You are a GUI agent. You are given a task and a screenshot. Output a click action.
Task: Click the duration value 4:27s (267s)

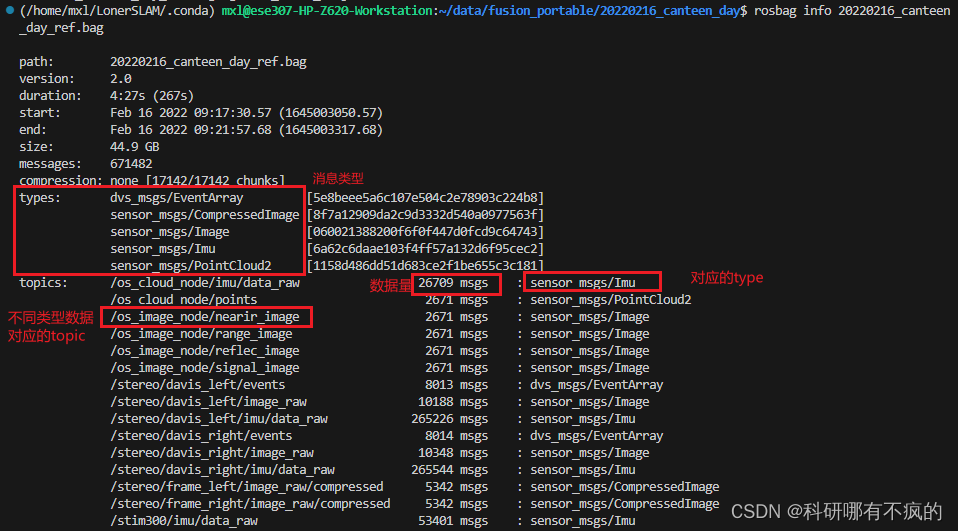coord(152,96)
